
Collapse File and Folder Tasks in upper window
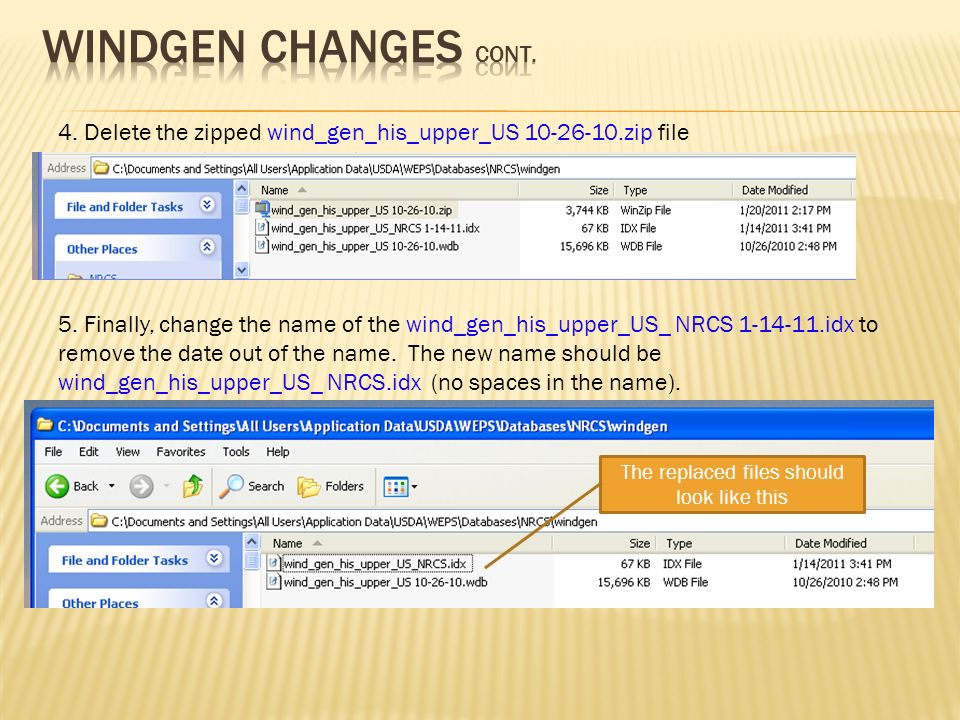[207, 205]
